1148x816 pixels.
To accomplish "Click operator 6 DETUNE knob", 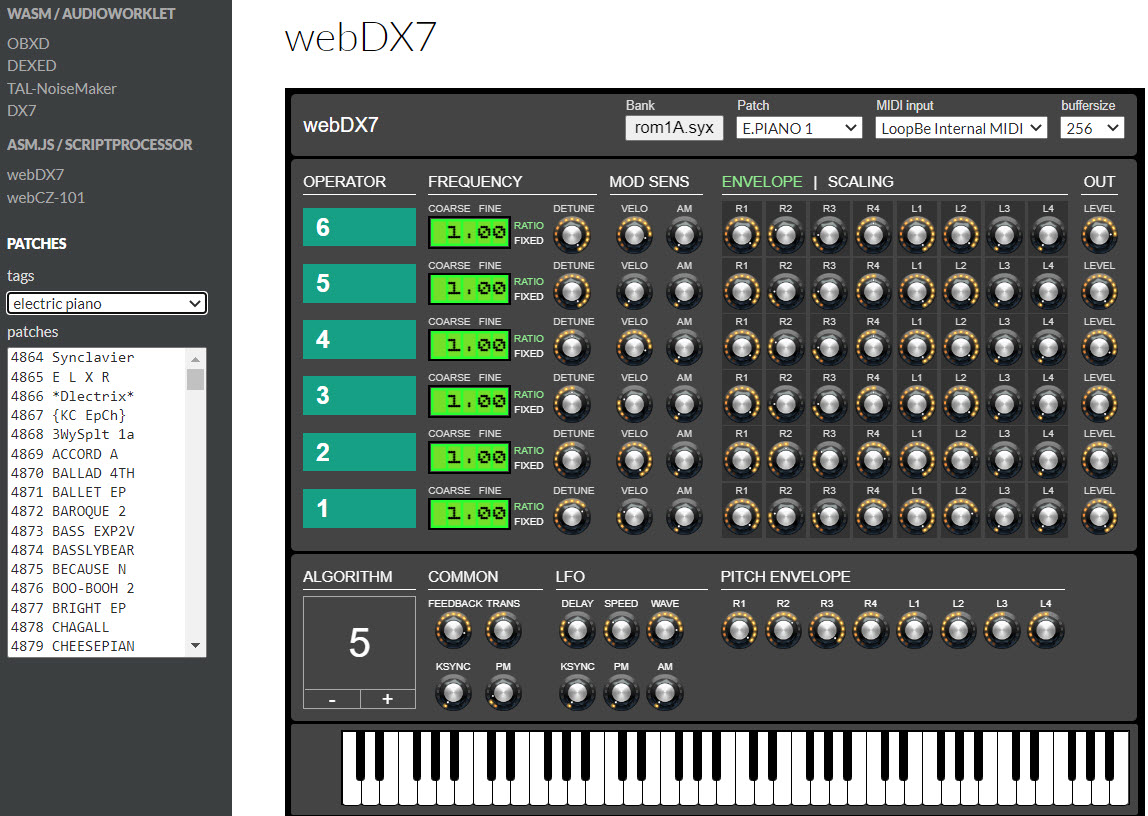I will tap(572, 235).
